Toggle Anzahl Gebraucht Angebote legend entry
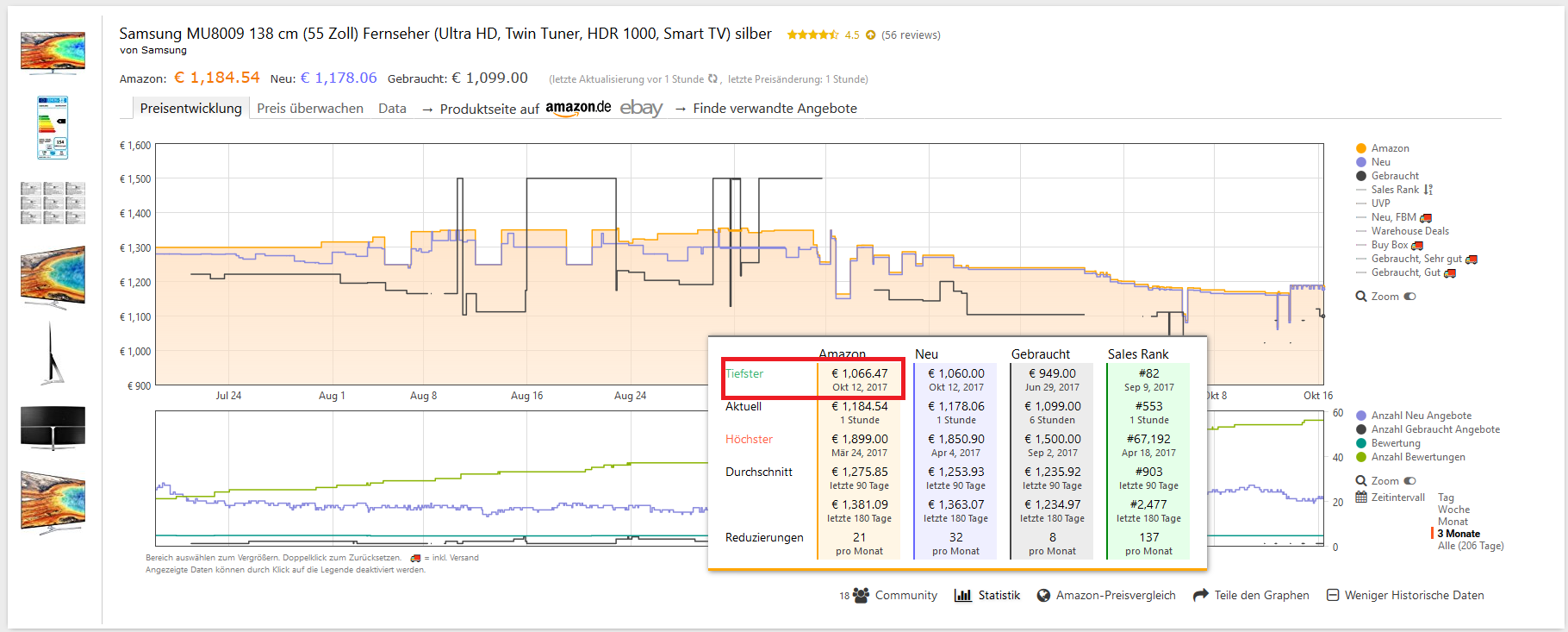The image size is (1568, 632). (x=1428, y=429)
